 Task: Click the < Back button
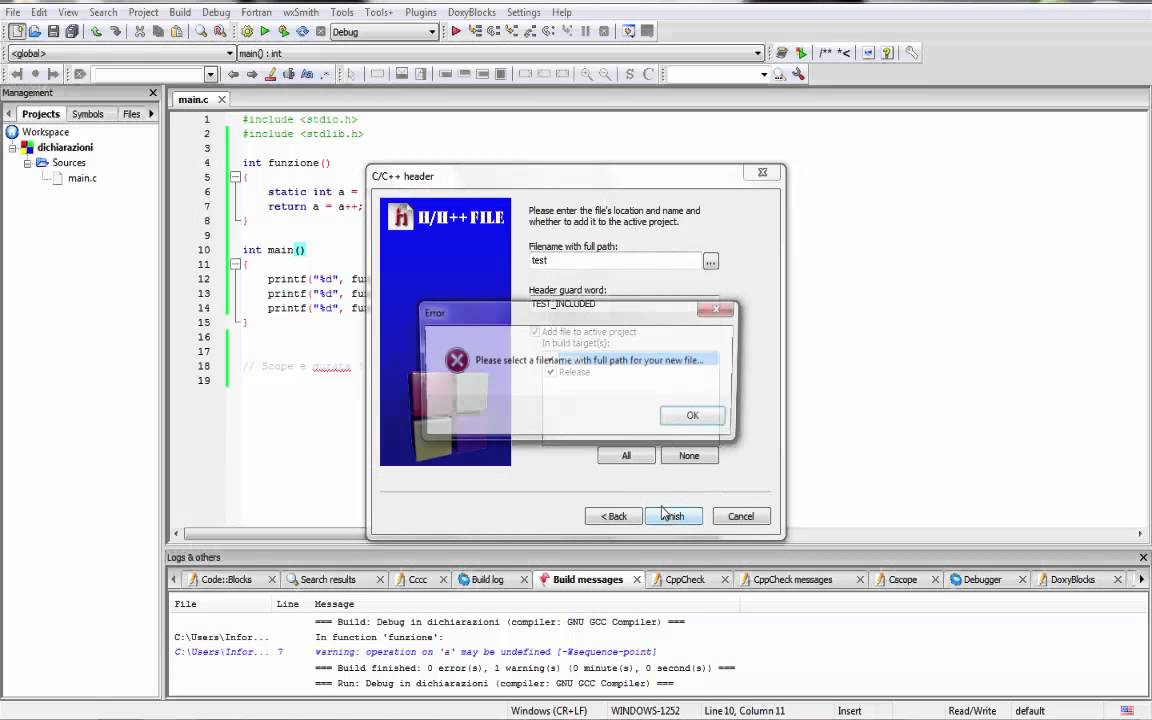click(x=613, y=516)
